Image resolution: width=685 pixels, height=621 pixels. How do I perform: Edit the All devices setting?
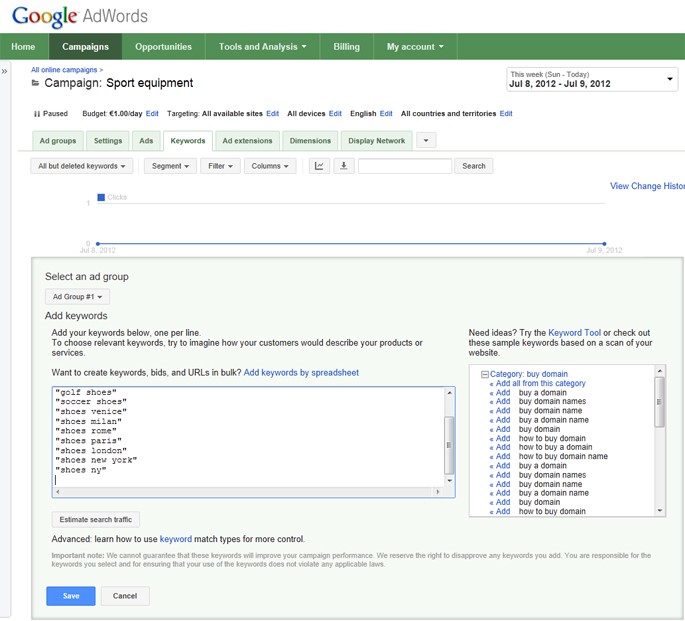[x=335, y=114]
